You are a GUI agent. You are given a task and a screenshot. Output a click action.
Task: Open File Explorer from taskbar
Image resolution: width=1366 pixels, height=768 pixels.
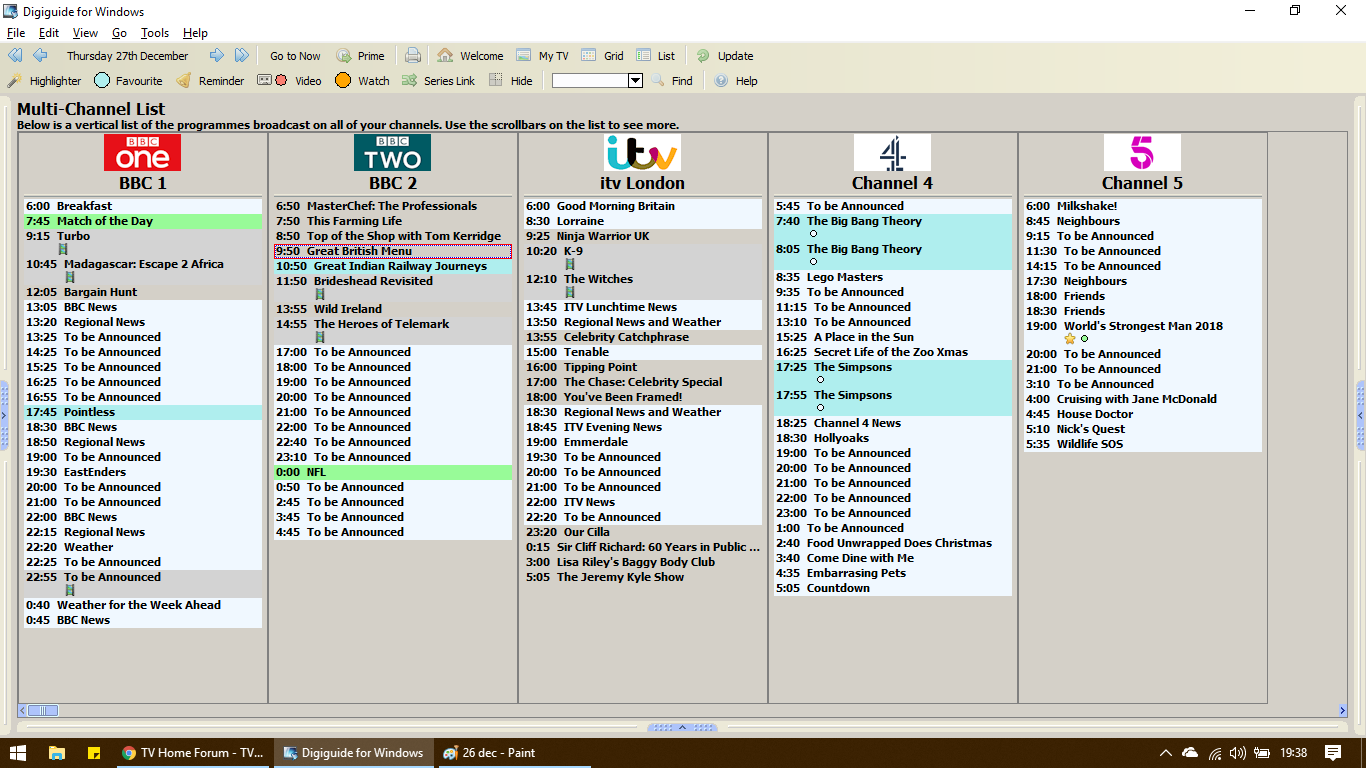pos(56,753)
